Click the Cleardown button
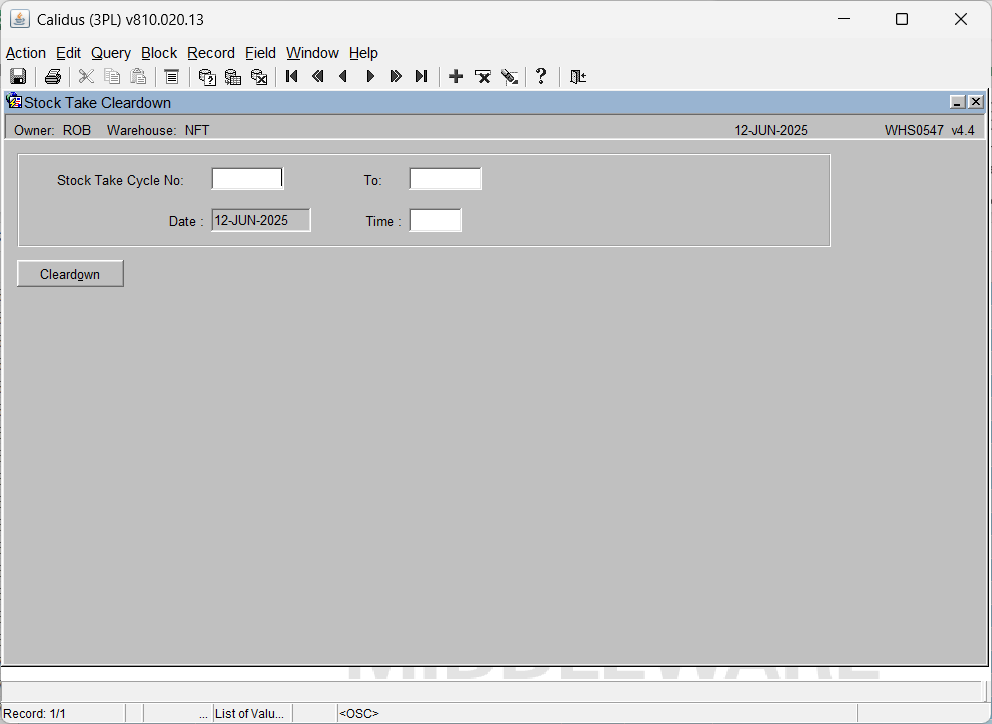 [x=70, y=274]
